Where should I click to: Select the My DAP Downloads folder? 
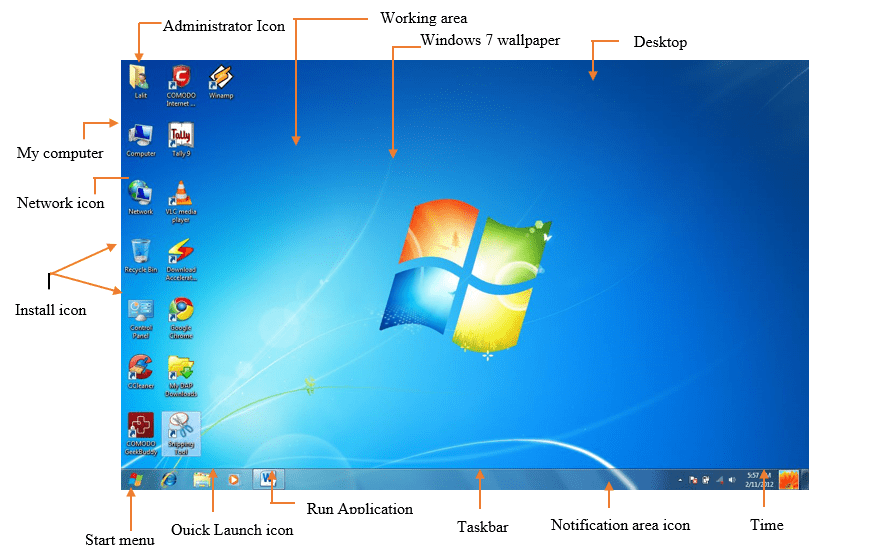click(181, 376)
